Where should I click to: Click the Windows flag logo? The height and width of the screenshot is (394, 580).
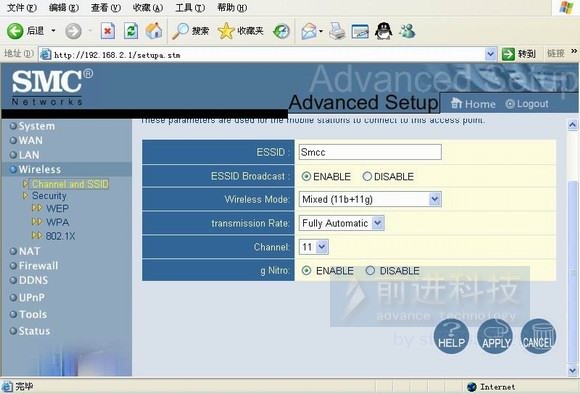566,7
